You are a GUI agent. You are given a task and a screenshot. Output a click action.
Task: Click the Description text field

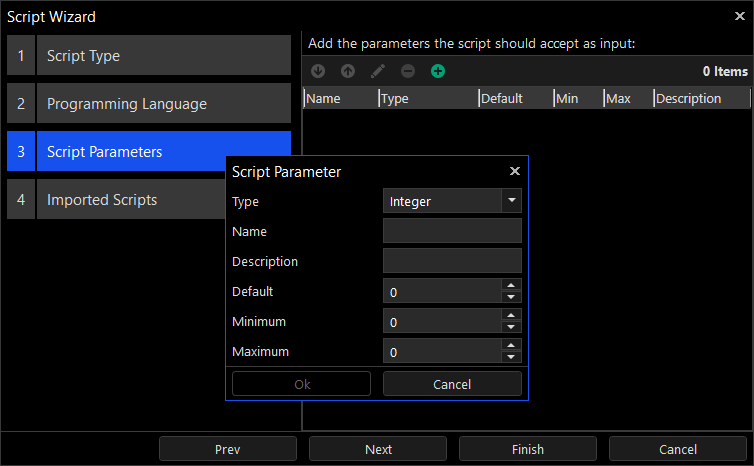click(x=452, y=261)
